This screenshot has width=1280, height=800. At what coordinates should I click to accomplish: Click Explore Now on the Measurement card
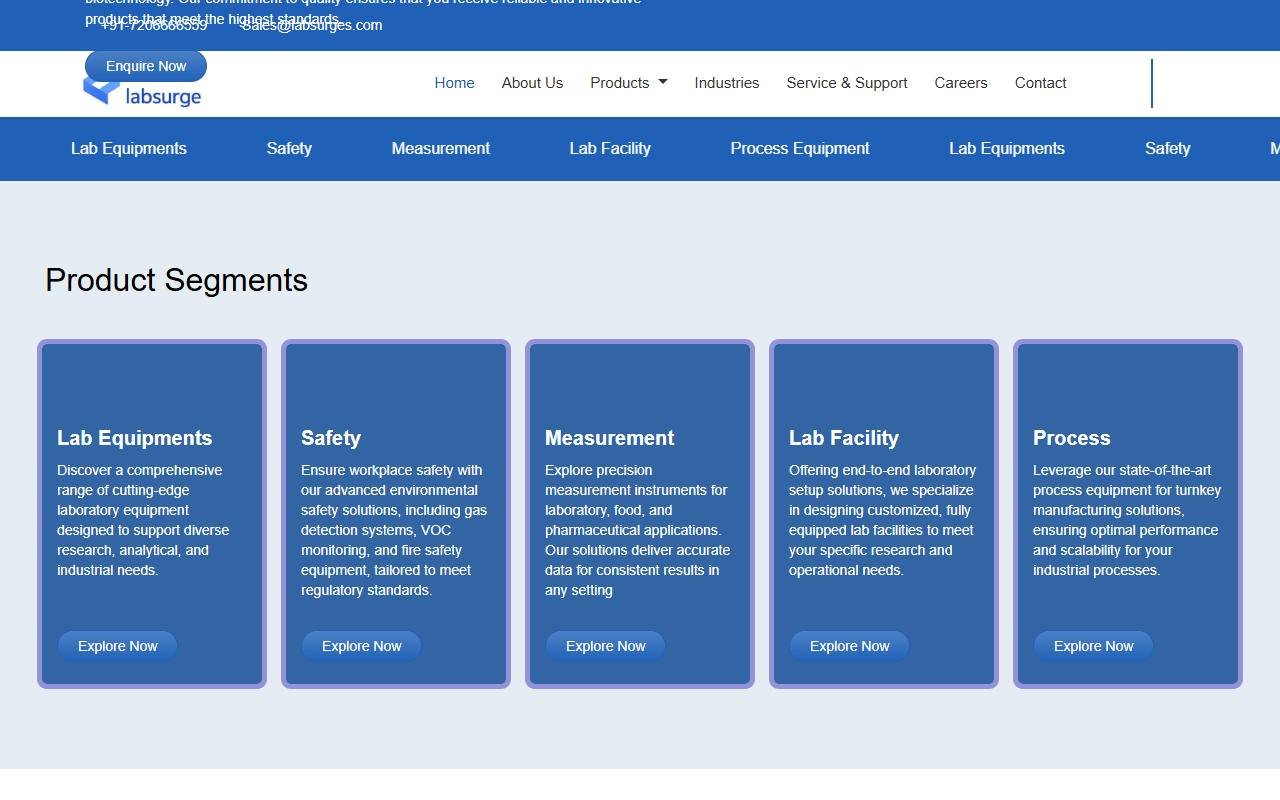pyautogui.click(x=605, y=646)
